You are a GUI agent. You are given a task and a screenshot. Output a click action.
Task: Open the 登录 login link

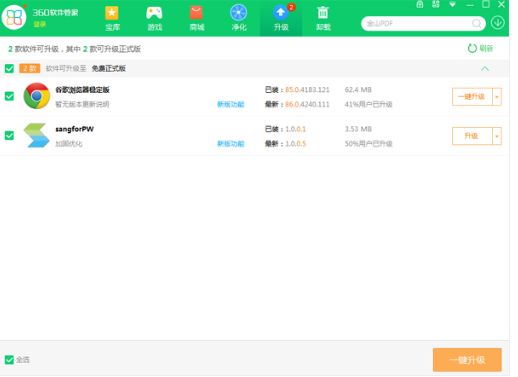tap(39, 24)
